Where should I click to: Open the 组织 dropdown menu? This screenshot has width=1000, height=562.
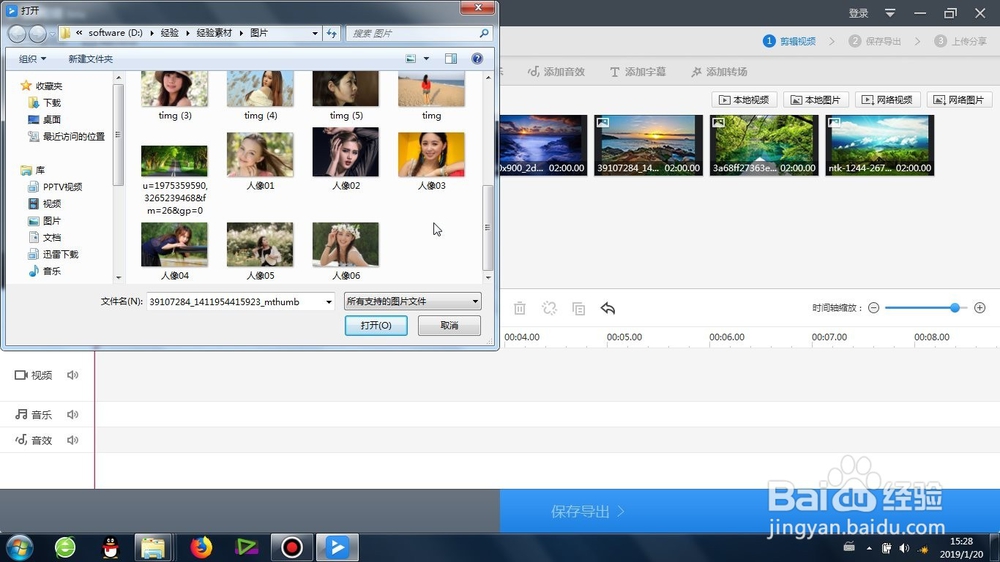point(33,59)
